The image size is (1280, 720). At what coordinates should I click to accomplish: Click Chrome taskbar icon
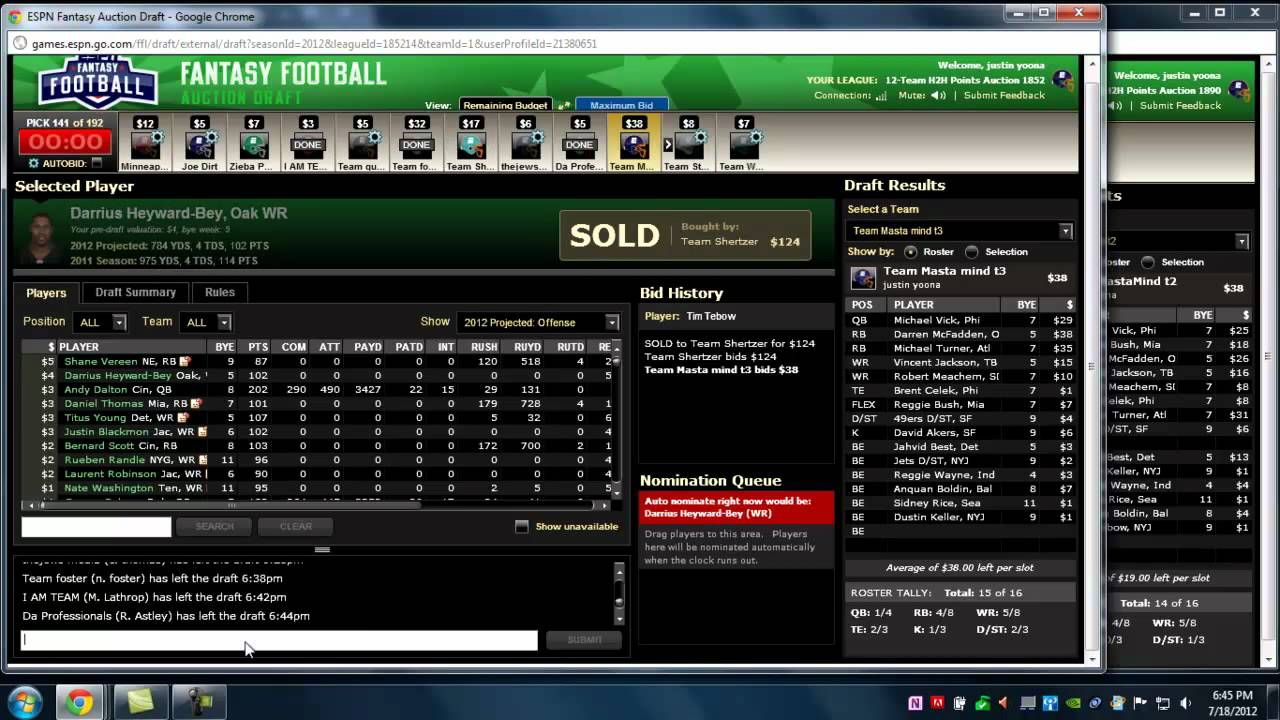tap(79, 702)
